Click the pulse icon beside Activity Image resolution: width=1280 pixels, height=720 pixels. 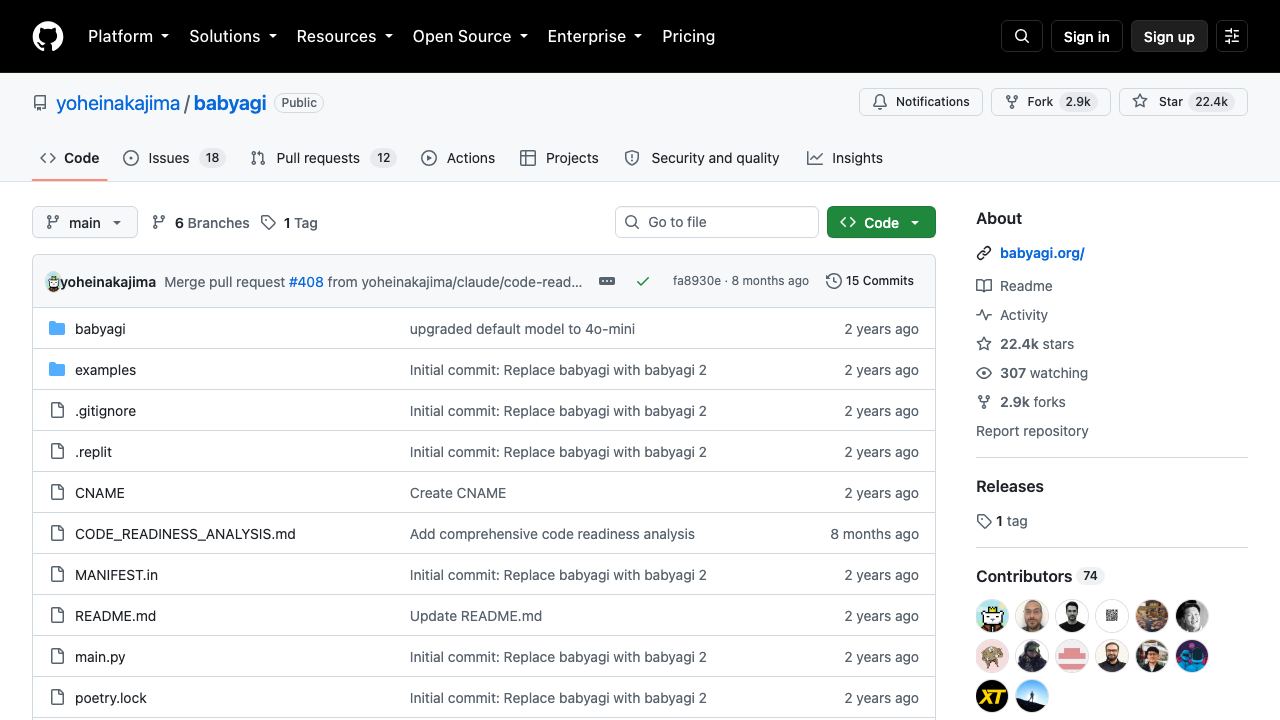click(984, 315)
